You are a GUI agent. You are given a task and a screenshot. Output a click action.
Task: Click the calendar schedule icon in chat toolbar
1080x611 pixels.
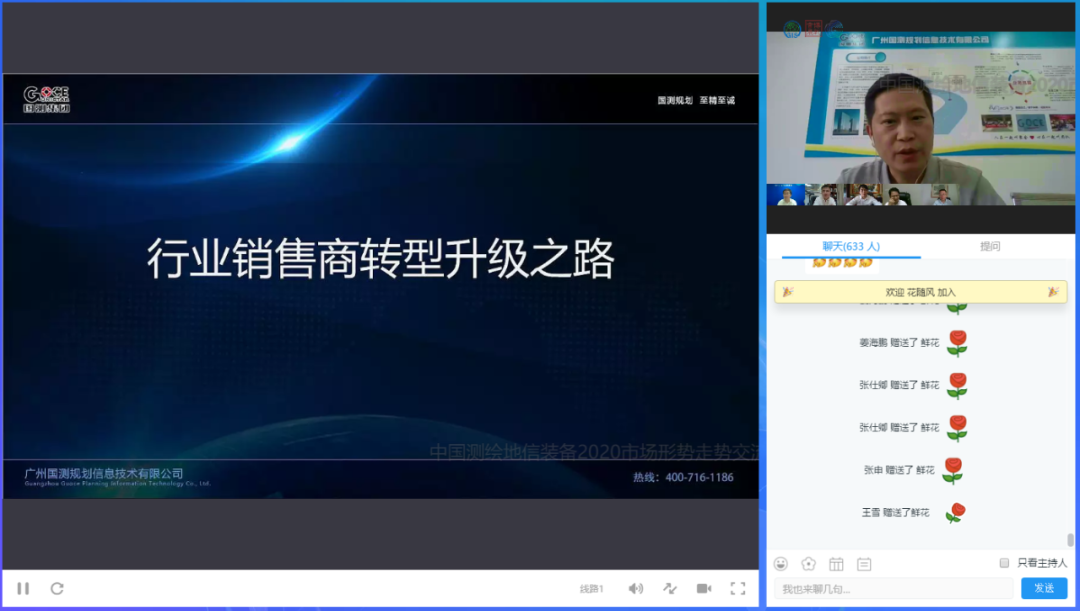[836, 564]
